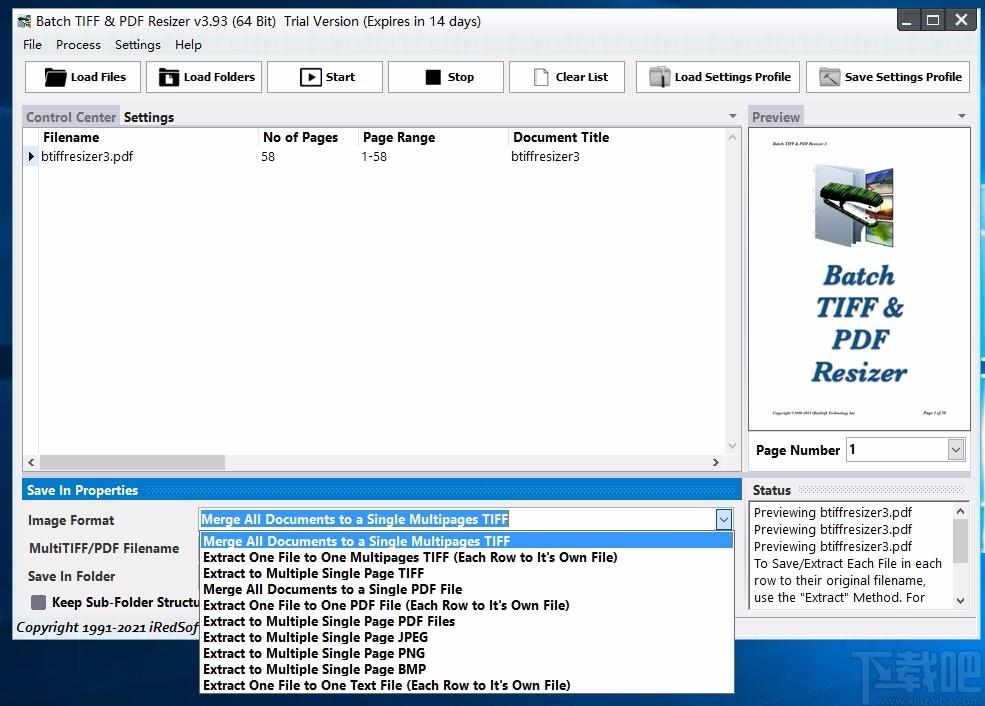Click the Load Folders icon
The height and width of the screenshot is (706, 985).
click(169, 77)
